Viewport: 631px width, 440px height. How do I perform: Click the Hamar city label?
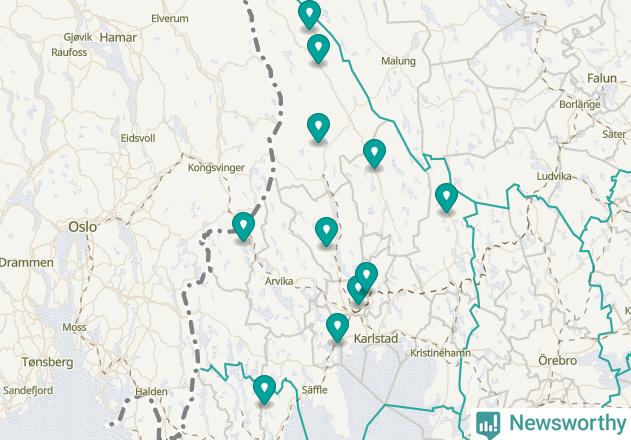tap(118, 37)
